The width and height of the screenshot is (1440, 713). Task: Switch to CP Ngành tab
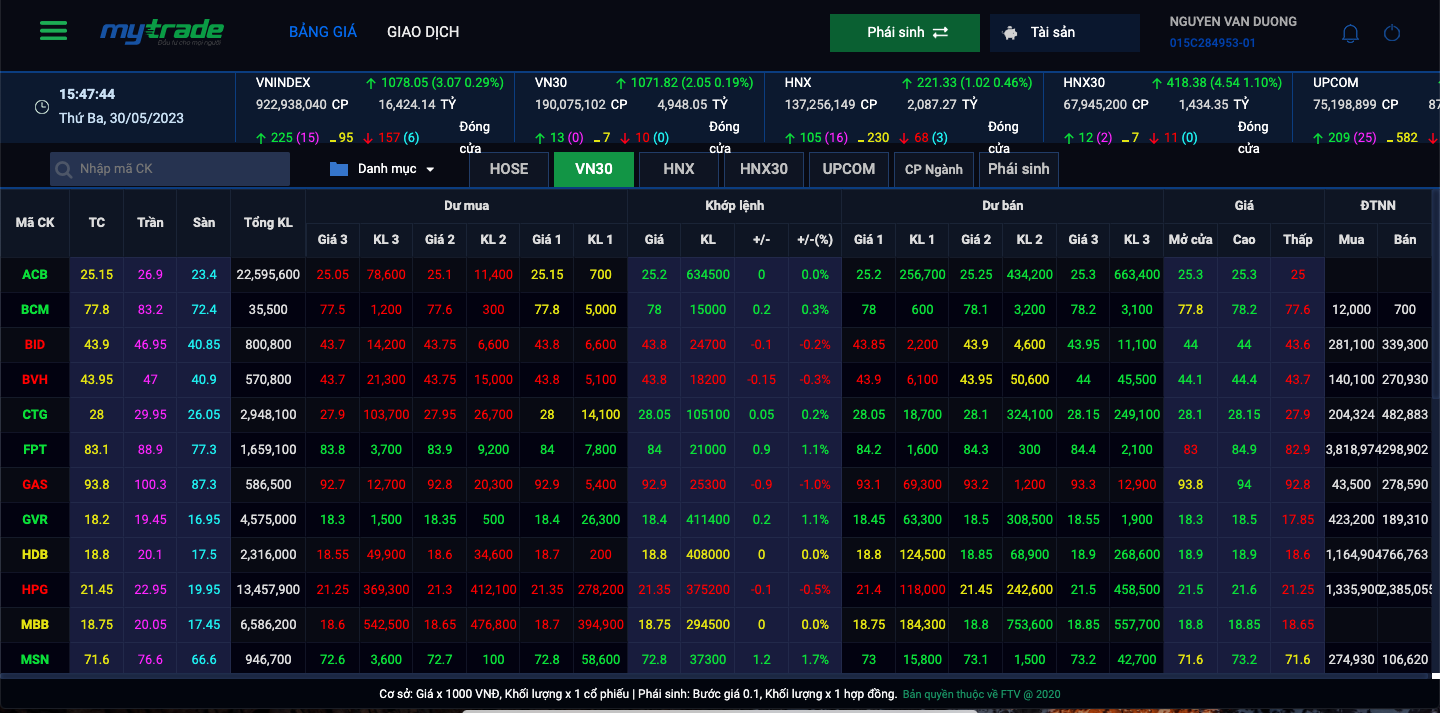pyautogui.click(x=933, y=169)
